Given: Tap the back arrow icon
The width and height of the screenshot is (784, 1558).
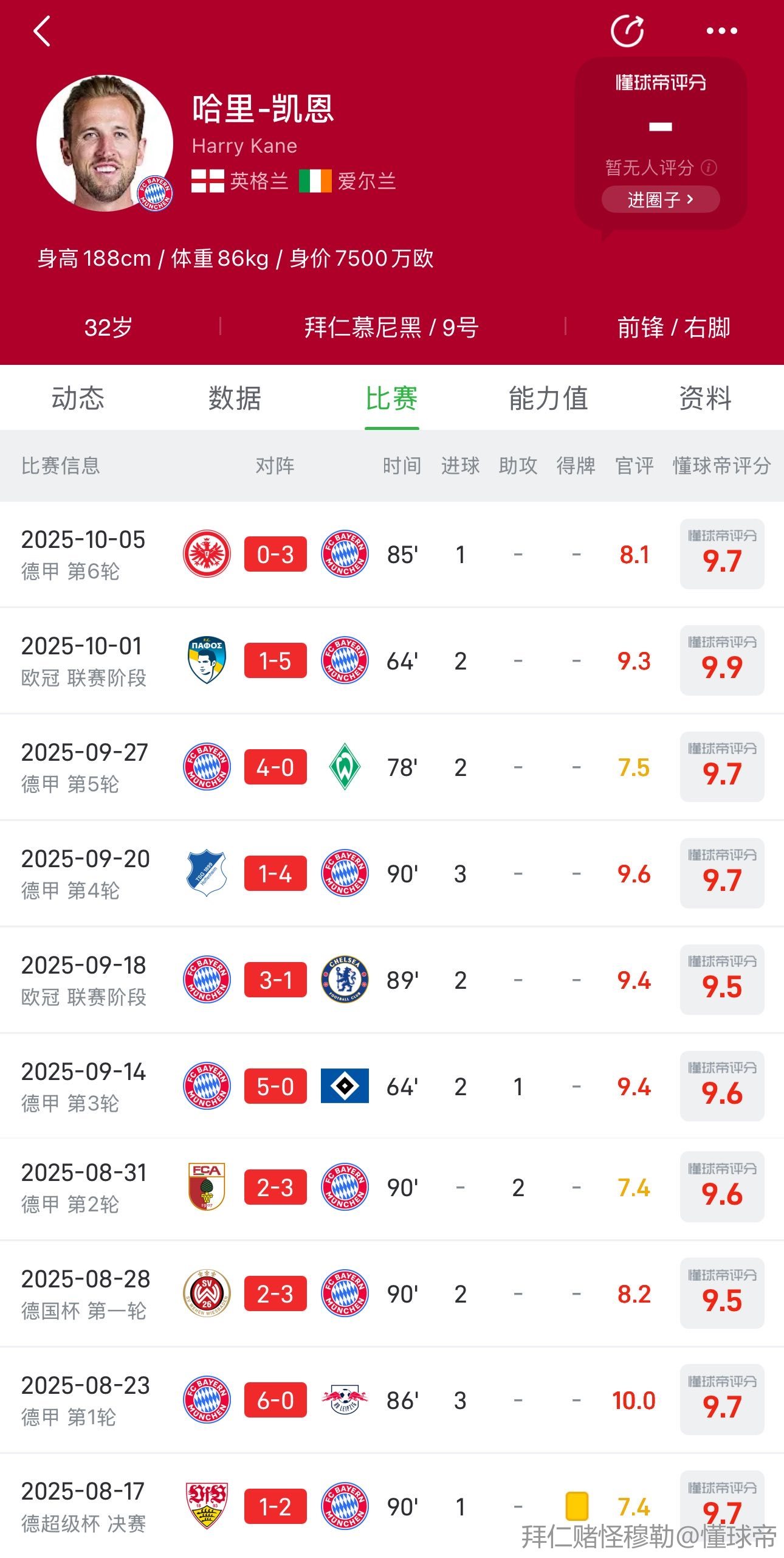Looking at the screenshot, I should coord(42,32).
